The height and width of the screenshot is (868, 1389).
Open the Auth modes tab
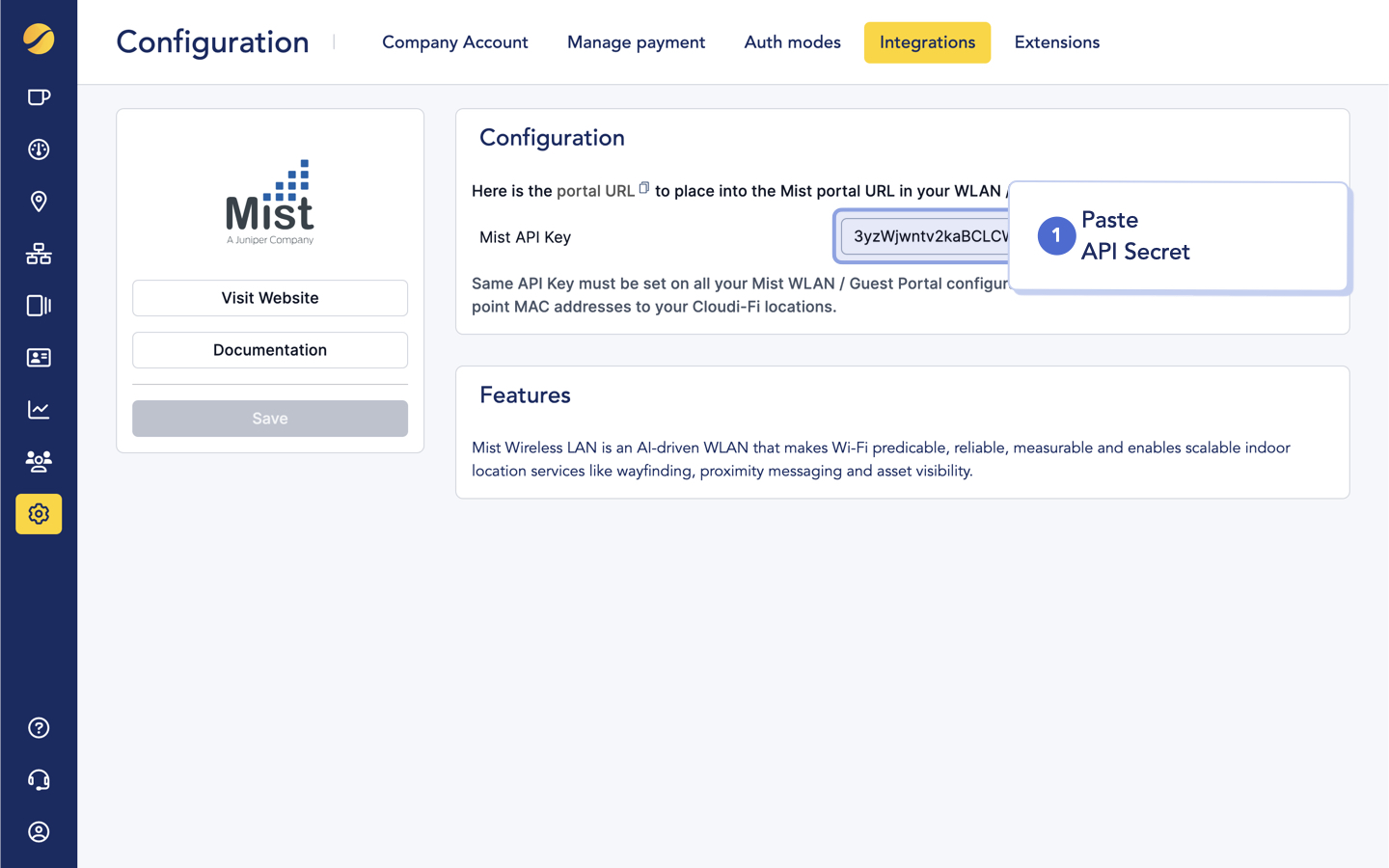click(x=792, y=42)
